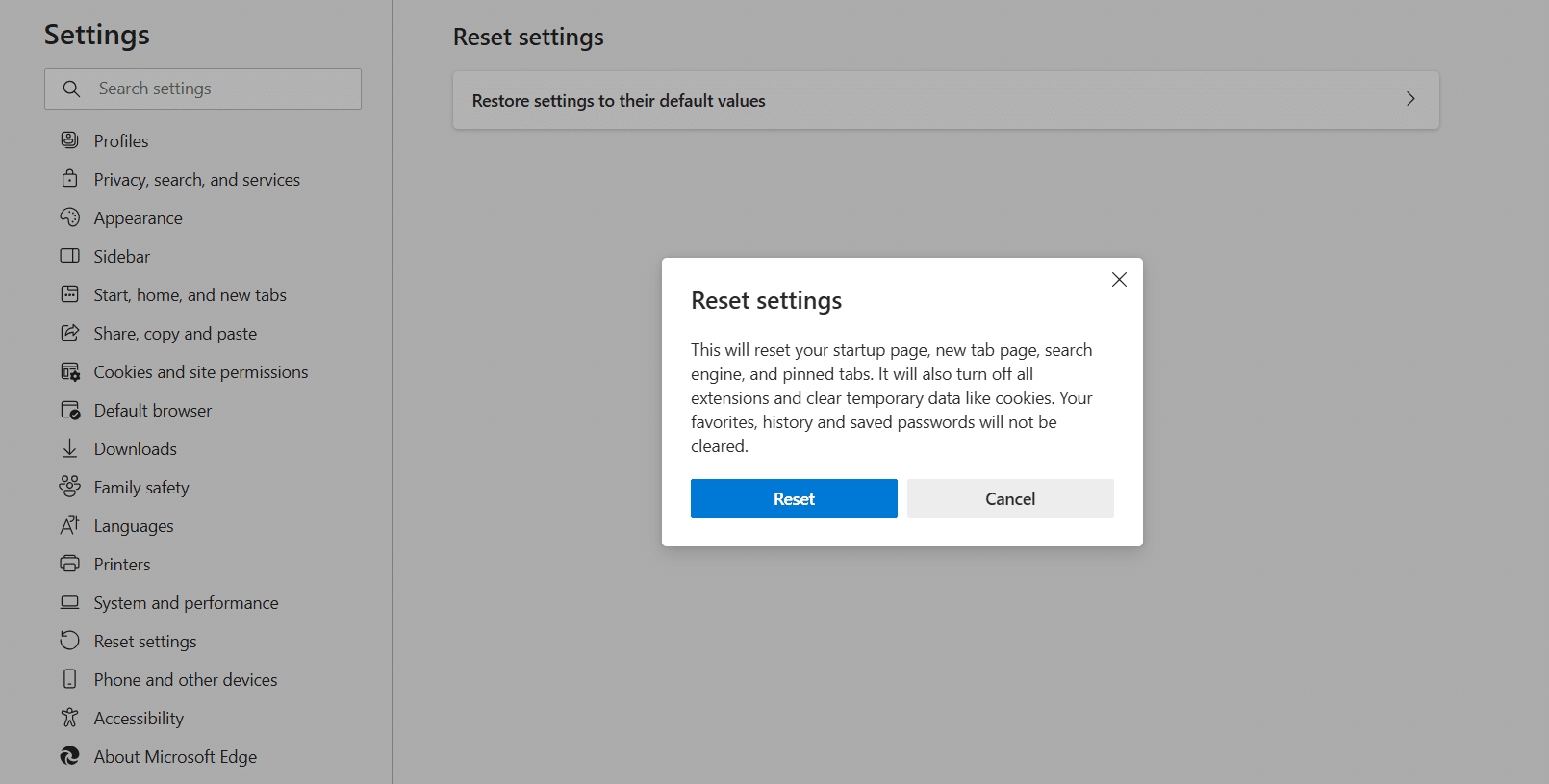
Task: Click the Downloads arrow icon
Action: point(70,448)
